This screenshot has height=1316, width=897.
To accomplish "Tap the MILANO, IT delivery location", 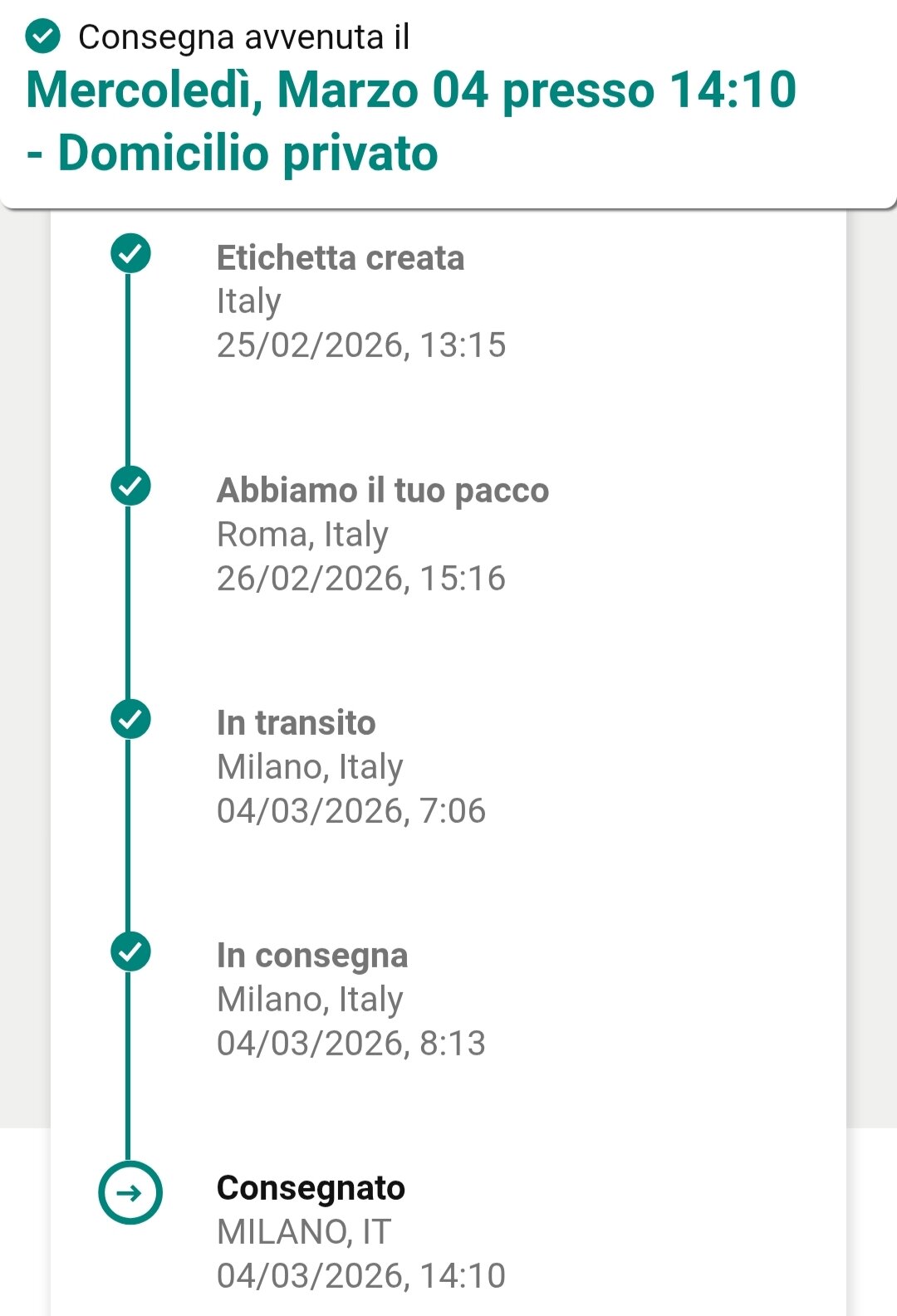I will click(304, 1232).
